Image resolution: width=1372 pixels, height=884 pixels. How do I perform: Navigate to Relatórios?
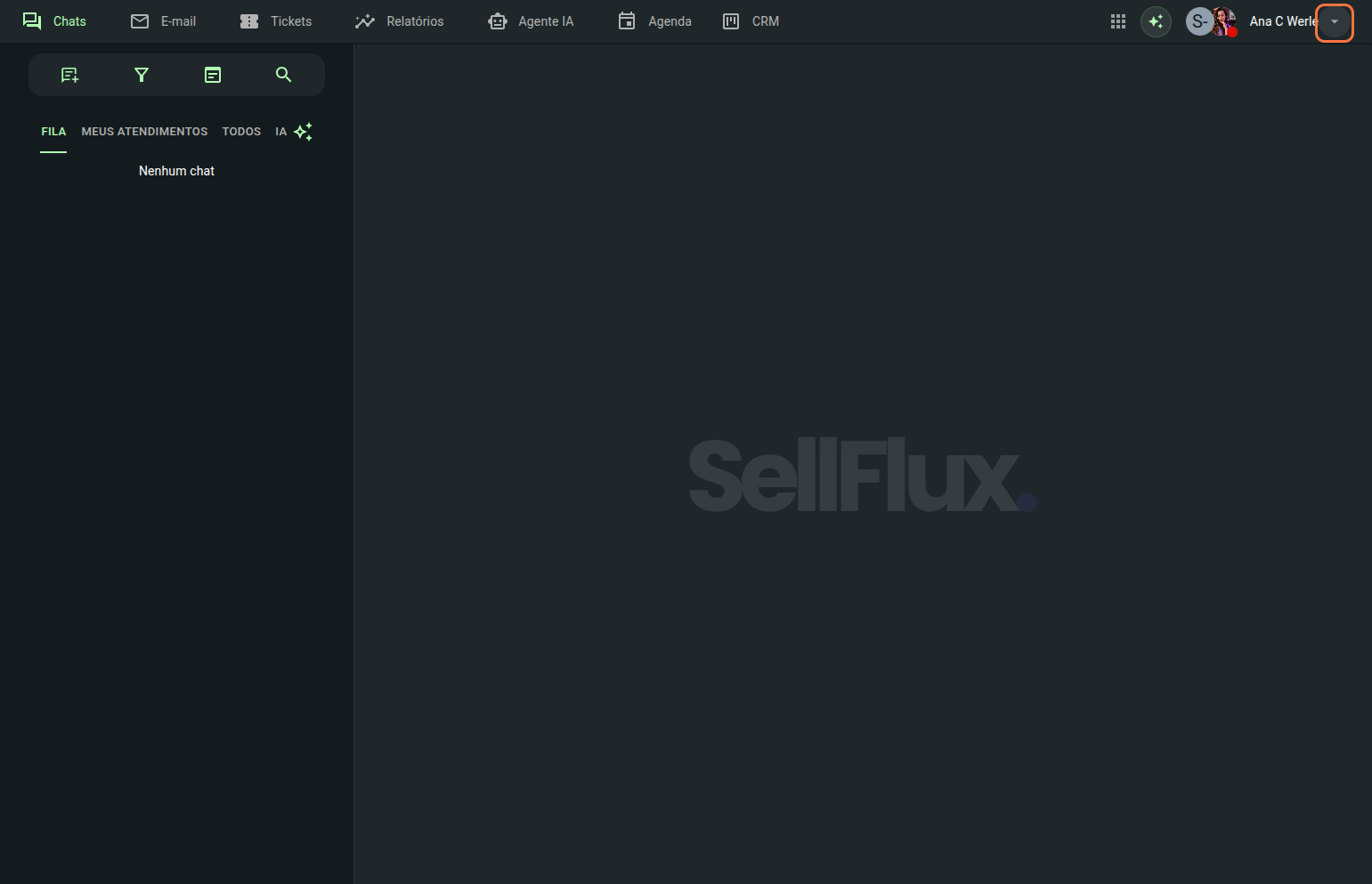point(400,21)
